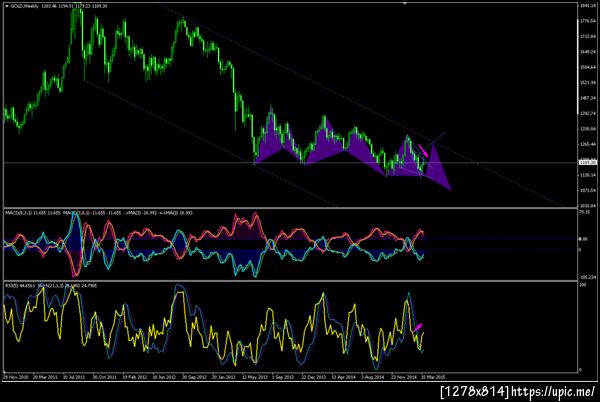Select the magenta arrow object in RSI panel
This screenshot has width=600, height=402.
418,327
